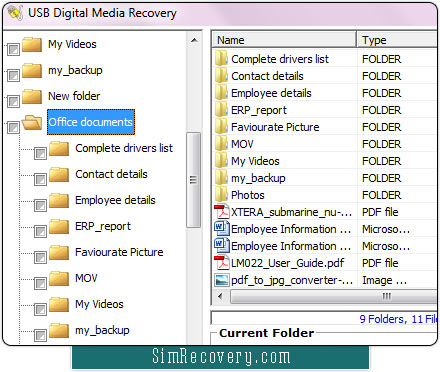Select the MOV folder row in file list
This screenshot has height=372, width=440.
[x=324, y=144]
